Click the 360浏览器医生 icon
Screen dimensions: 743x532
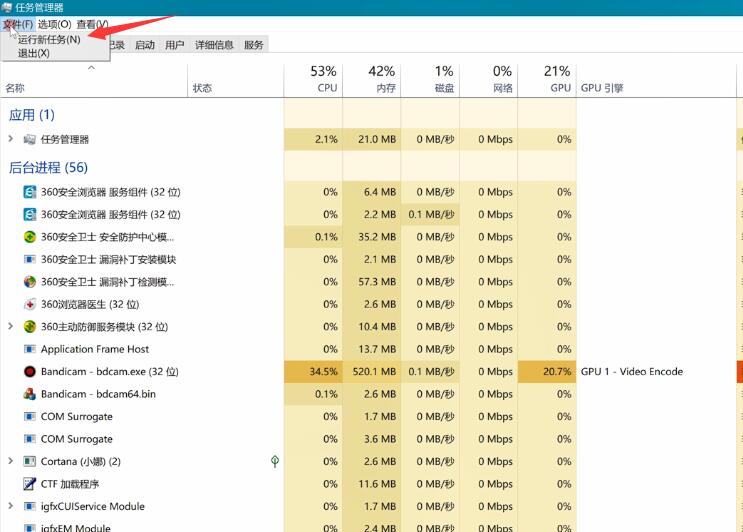29,304
